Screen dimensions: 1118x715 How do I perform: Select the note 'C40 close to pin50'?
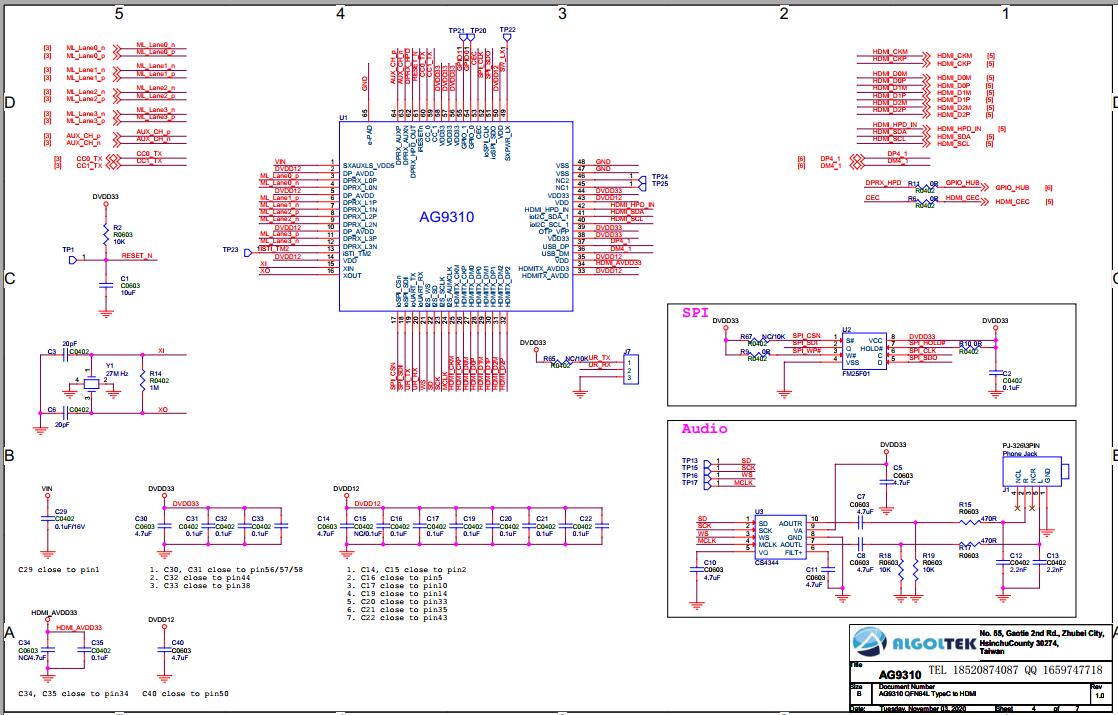click(x=185, y=693)
